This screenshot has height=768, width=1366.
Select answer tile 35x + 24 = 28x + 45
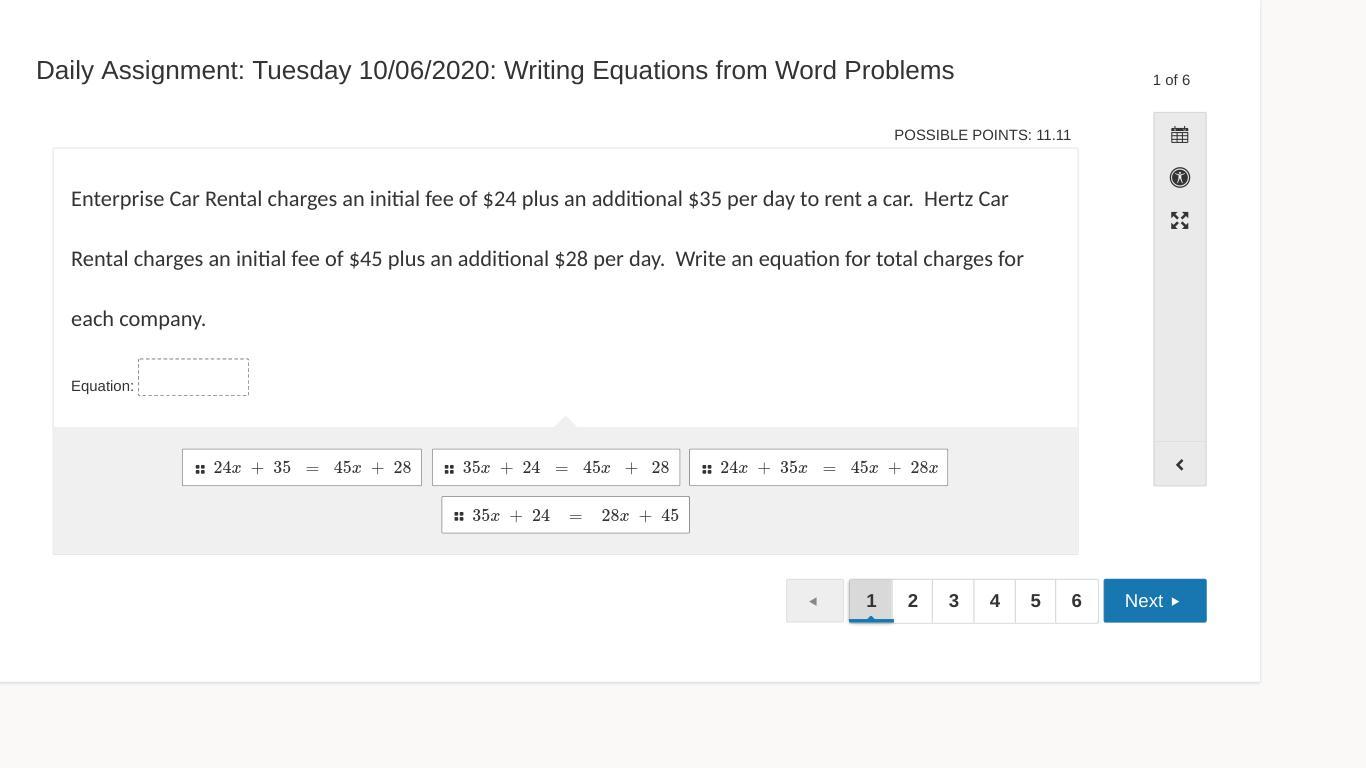coord(565,516)
